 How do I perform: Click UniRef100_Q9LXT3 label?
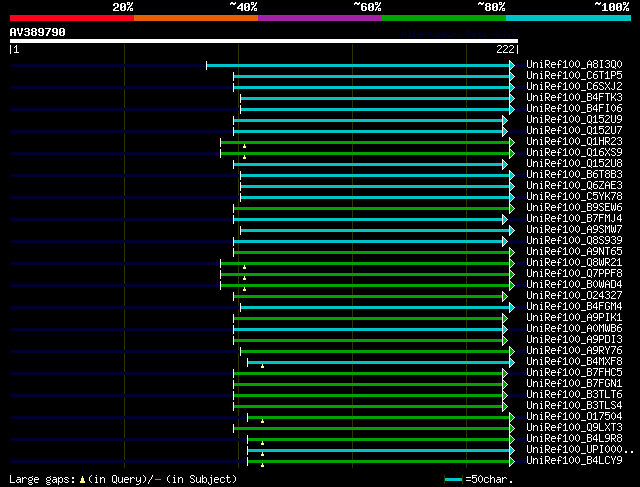click(574, 428)
